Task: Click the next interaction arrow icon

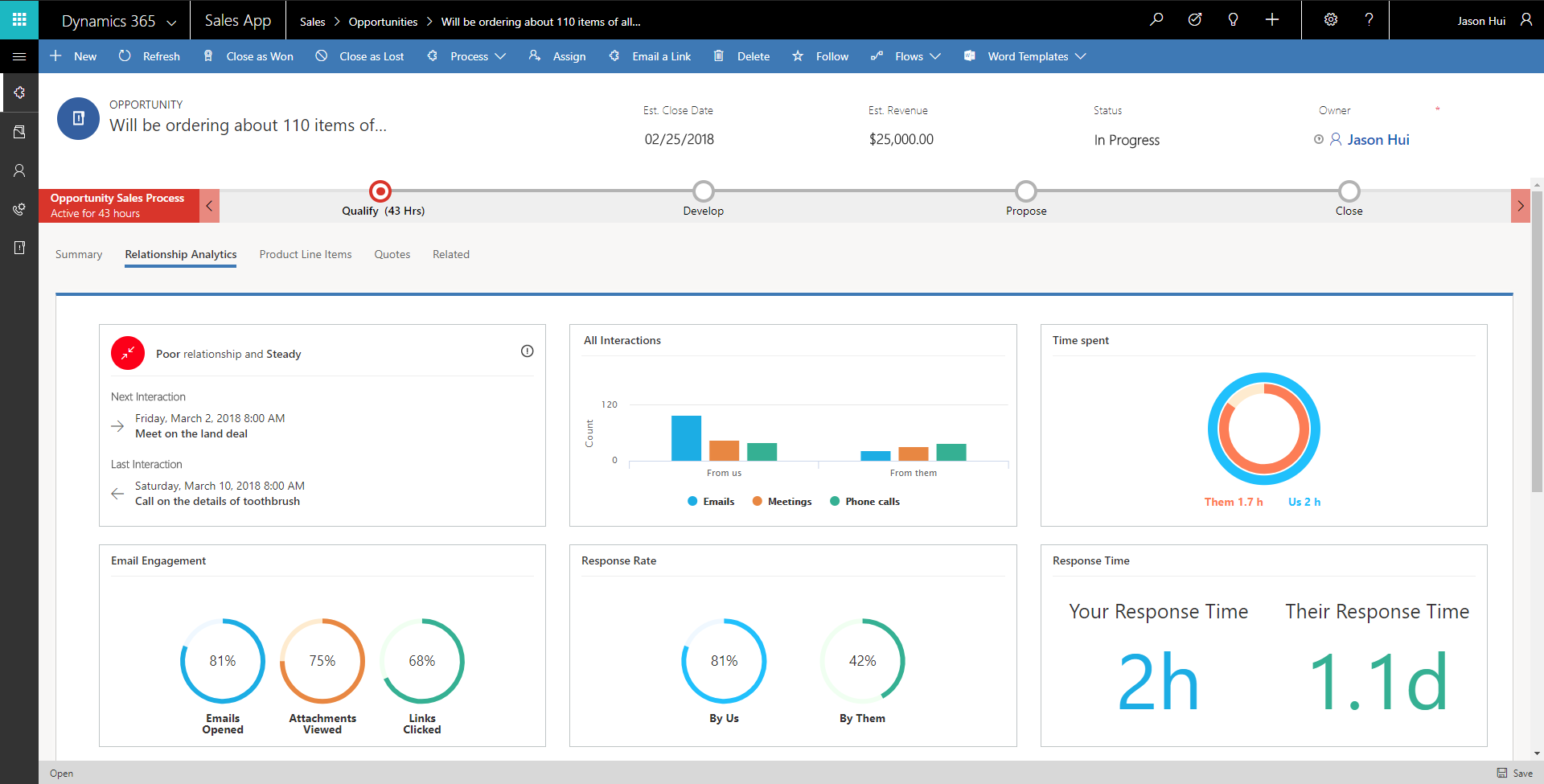Action: 117,426
